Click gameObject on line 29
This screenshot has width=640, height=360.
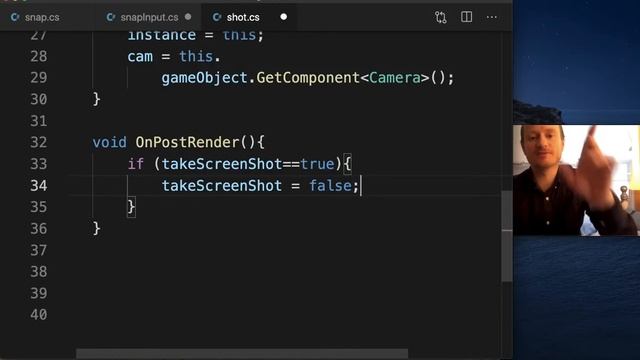pyautogui.click(x=204, y=78)
